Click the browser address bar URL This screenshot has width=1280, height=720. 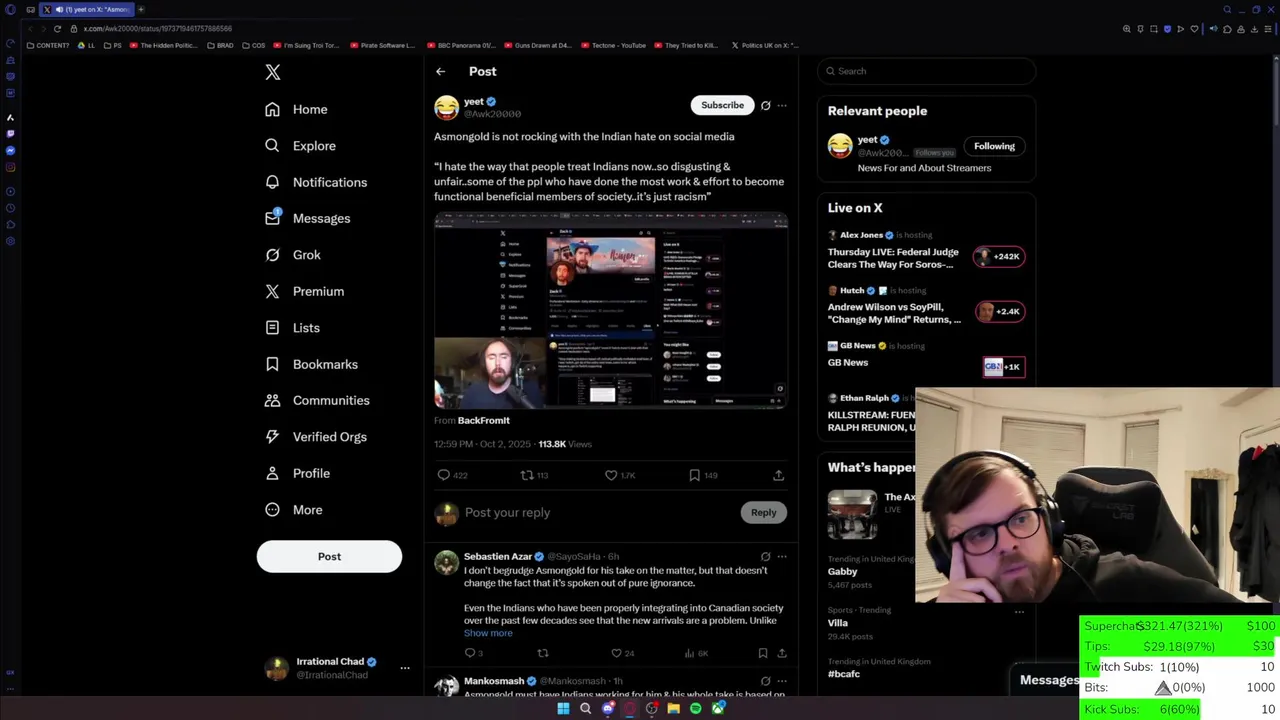pyautogui.click(x=158, y=29)
